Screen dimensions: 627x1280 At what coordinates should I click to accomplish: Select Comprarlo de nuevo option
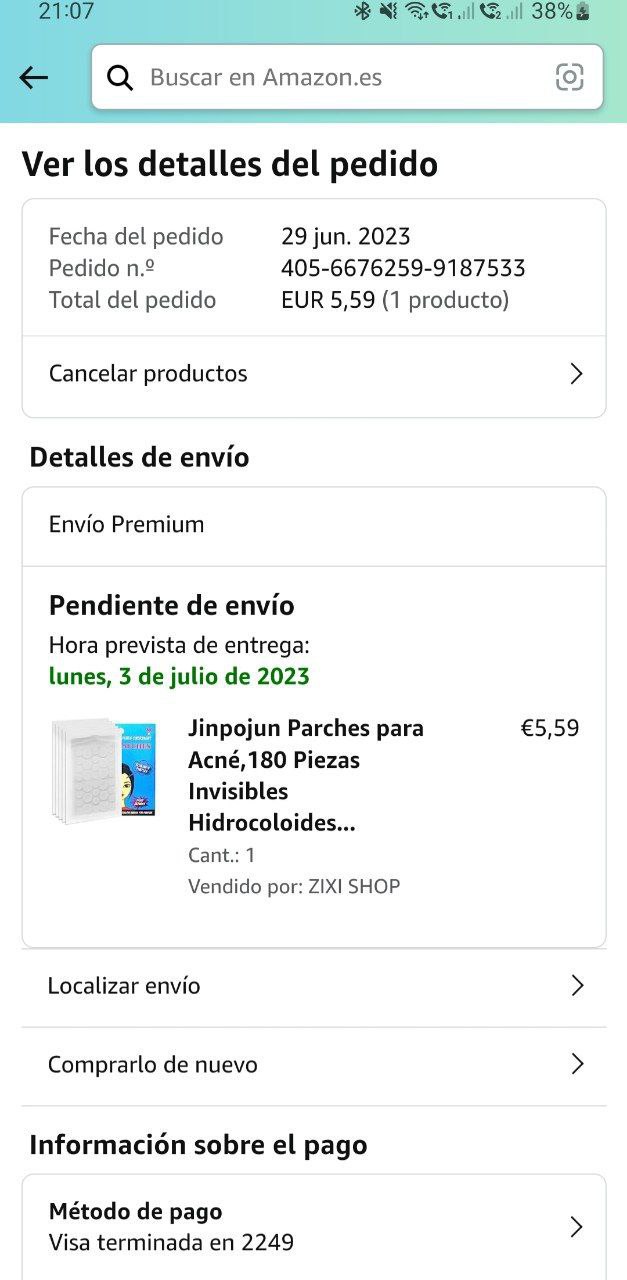tap(314, 1065)
